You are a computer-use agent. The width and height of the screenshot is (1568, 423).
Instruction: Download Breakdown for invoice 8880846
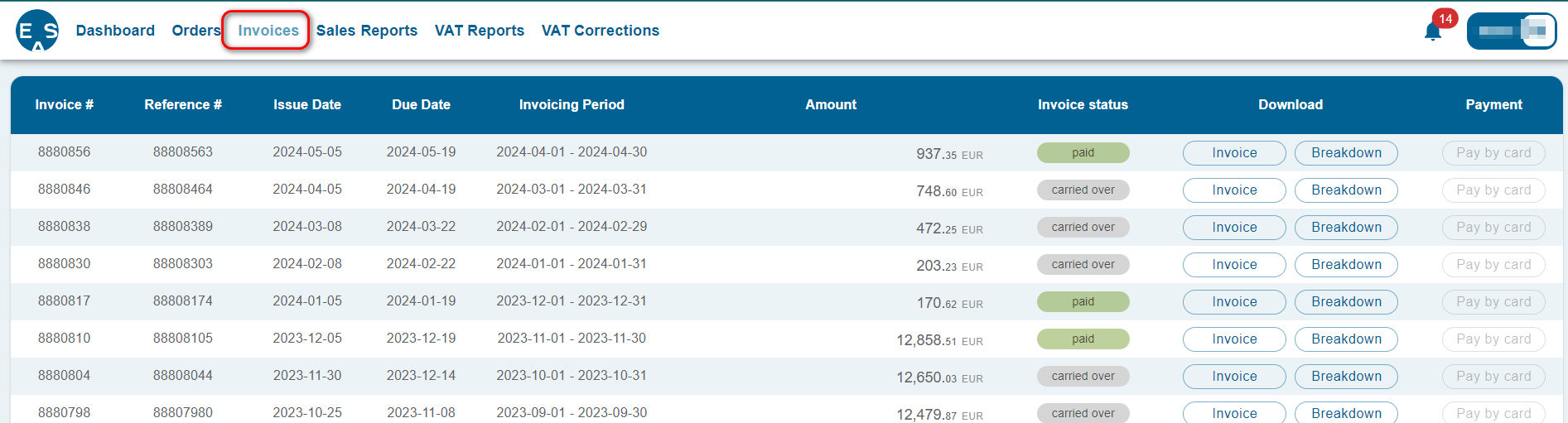[x=1346, y=190]
